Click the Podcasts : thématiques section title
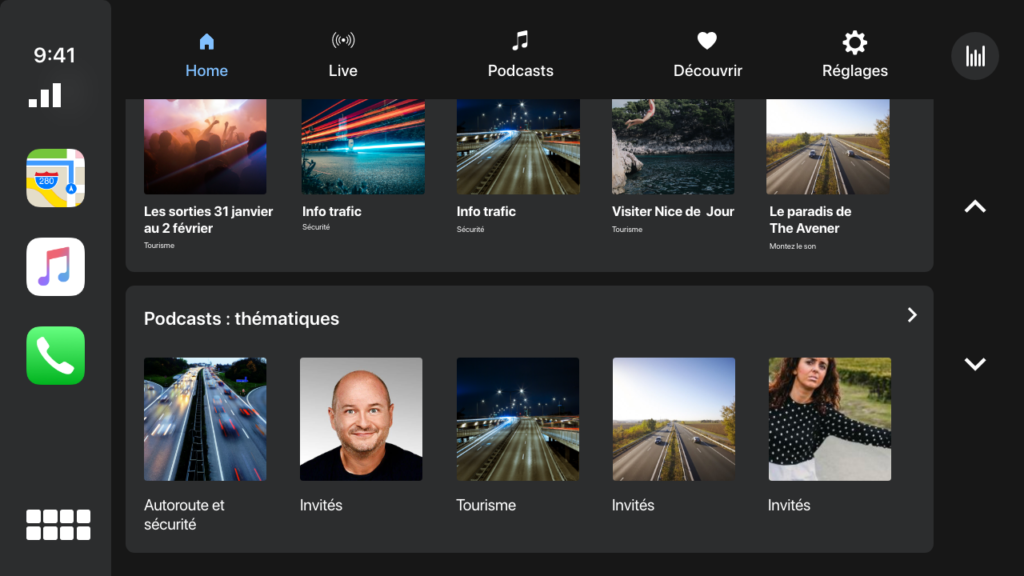This screenshot has width=1024, height=576. (x=241, y=319)
